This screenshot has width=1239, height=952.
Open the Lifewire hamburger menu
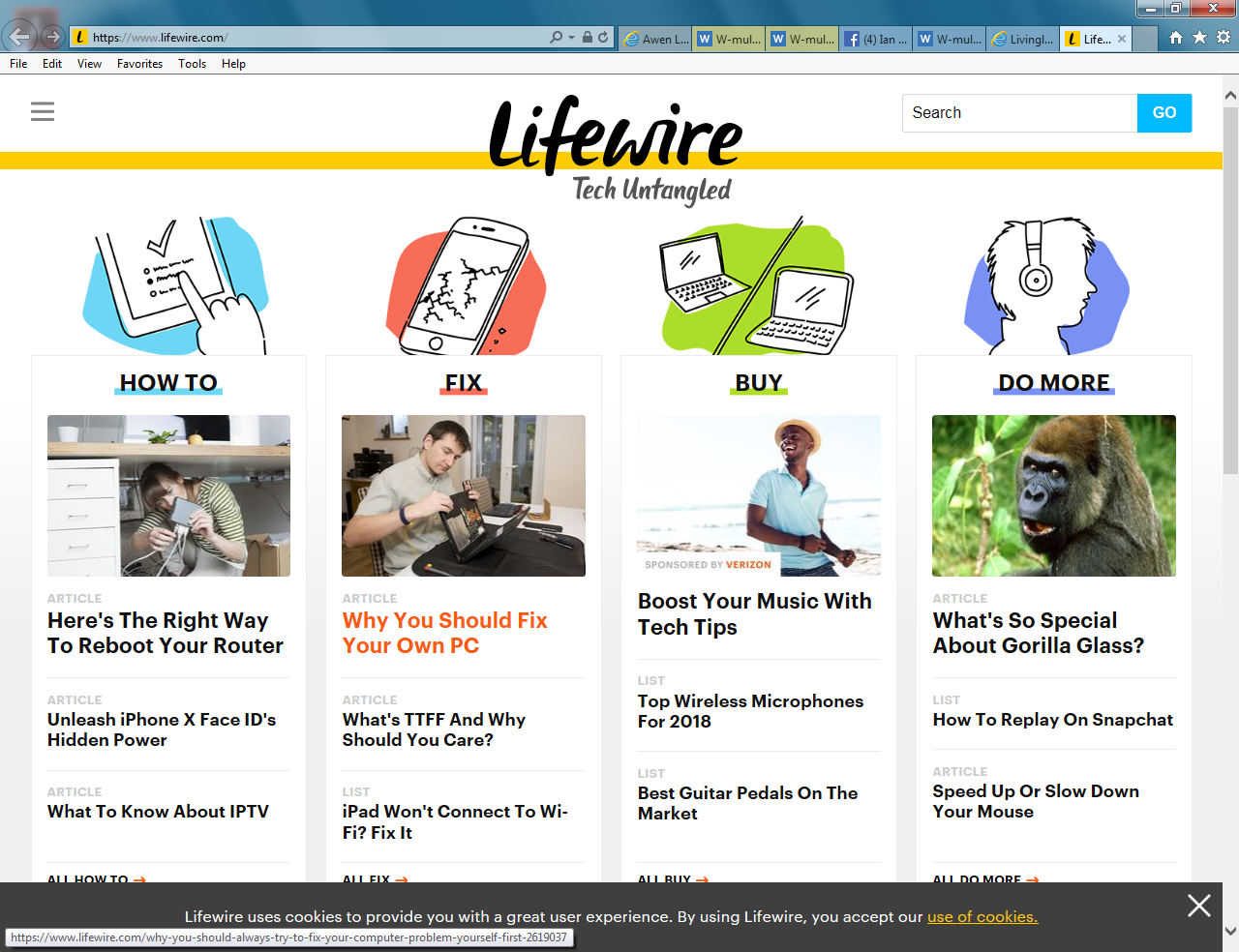43,112
